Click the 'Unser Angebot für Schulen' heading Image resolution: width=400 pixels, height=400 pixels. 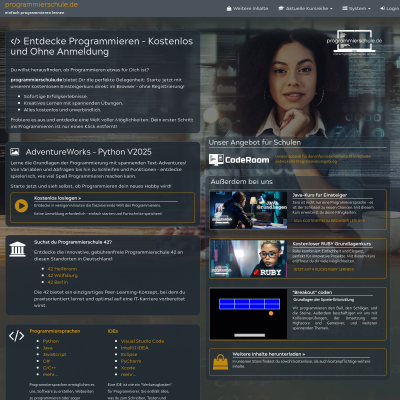[x=255, y=143]
